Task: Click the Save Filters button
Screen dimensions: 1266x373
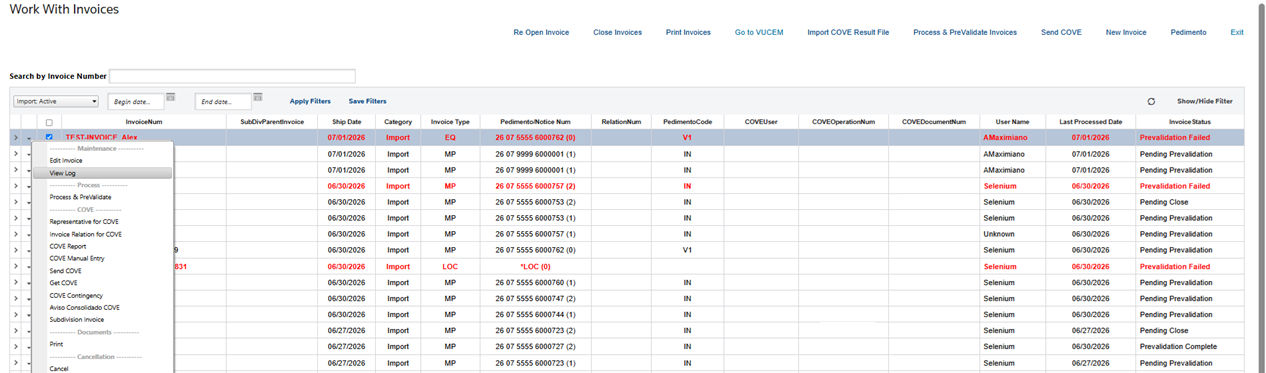Action: (367, 101)
